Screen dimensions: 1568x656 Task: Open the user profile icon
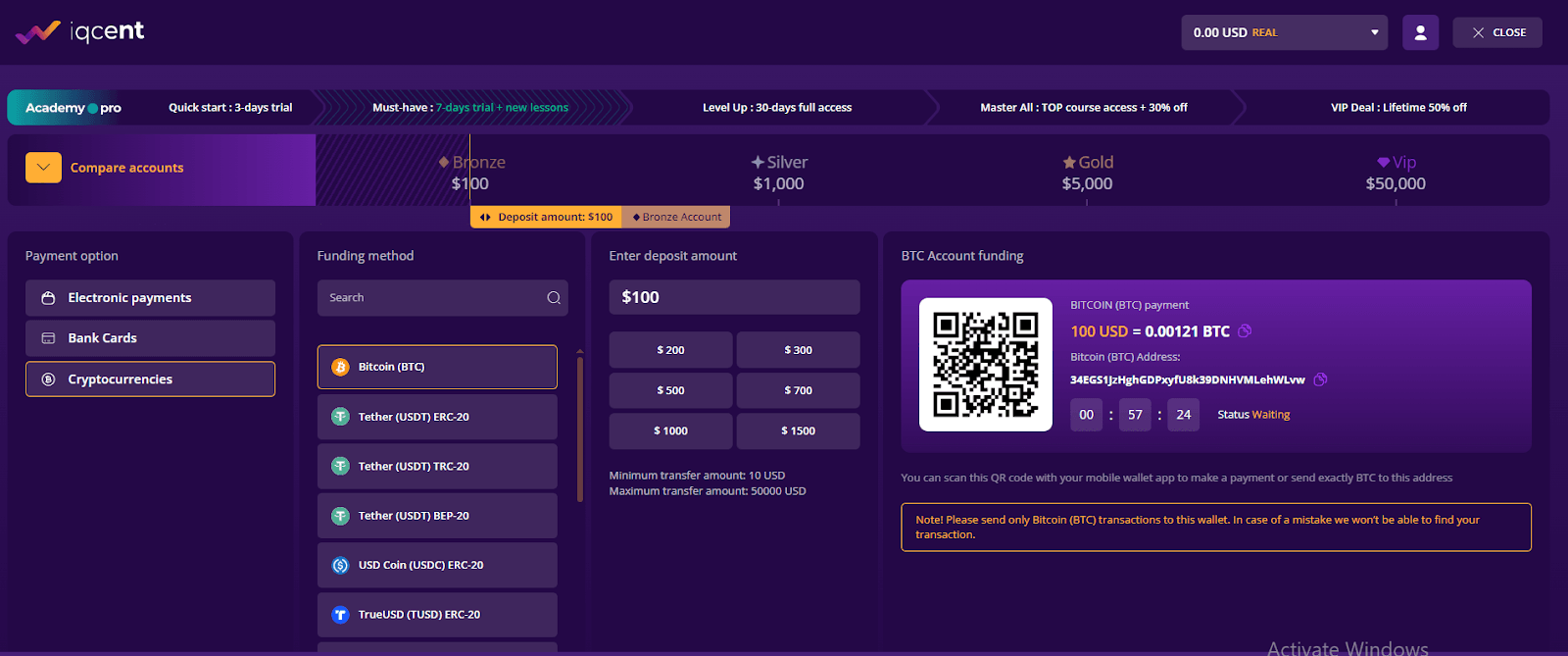tap(1420, 32)
